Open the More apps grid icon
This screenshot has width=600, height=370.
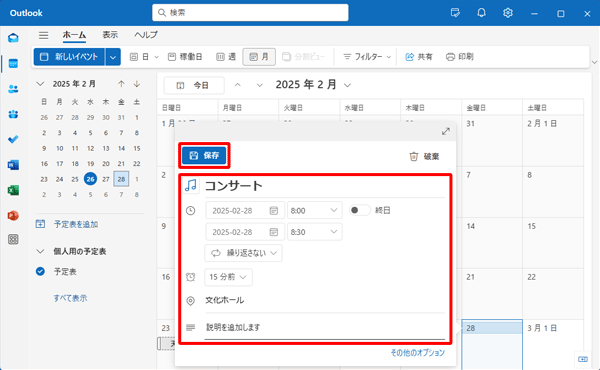[13, 240]
